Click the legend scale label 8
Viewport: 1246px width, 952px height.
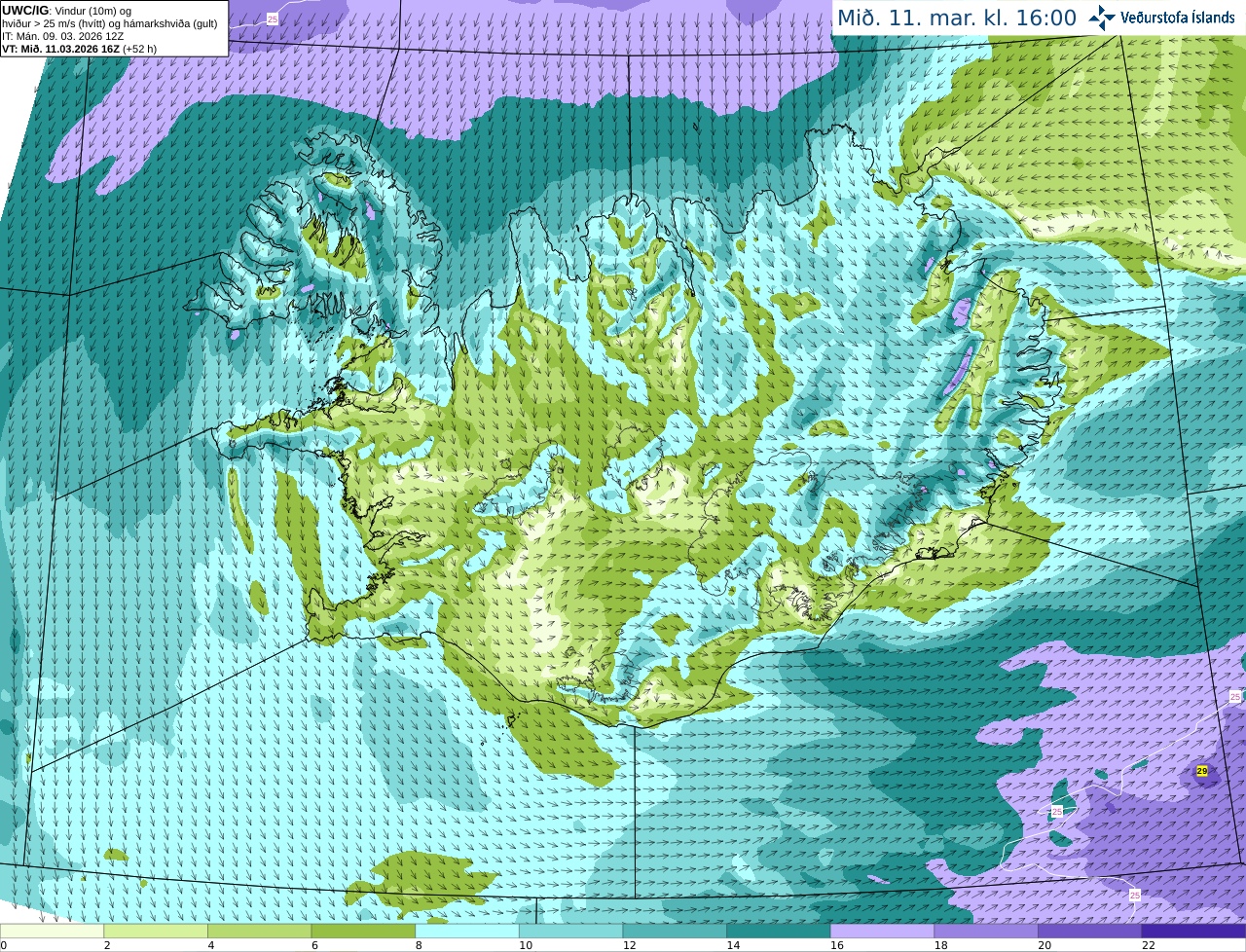tap(419, 945)
